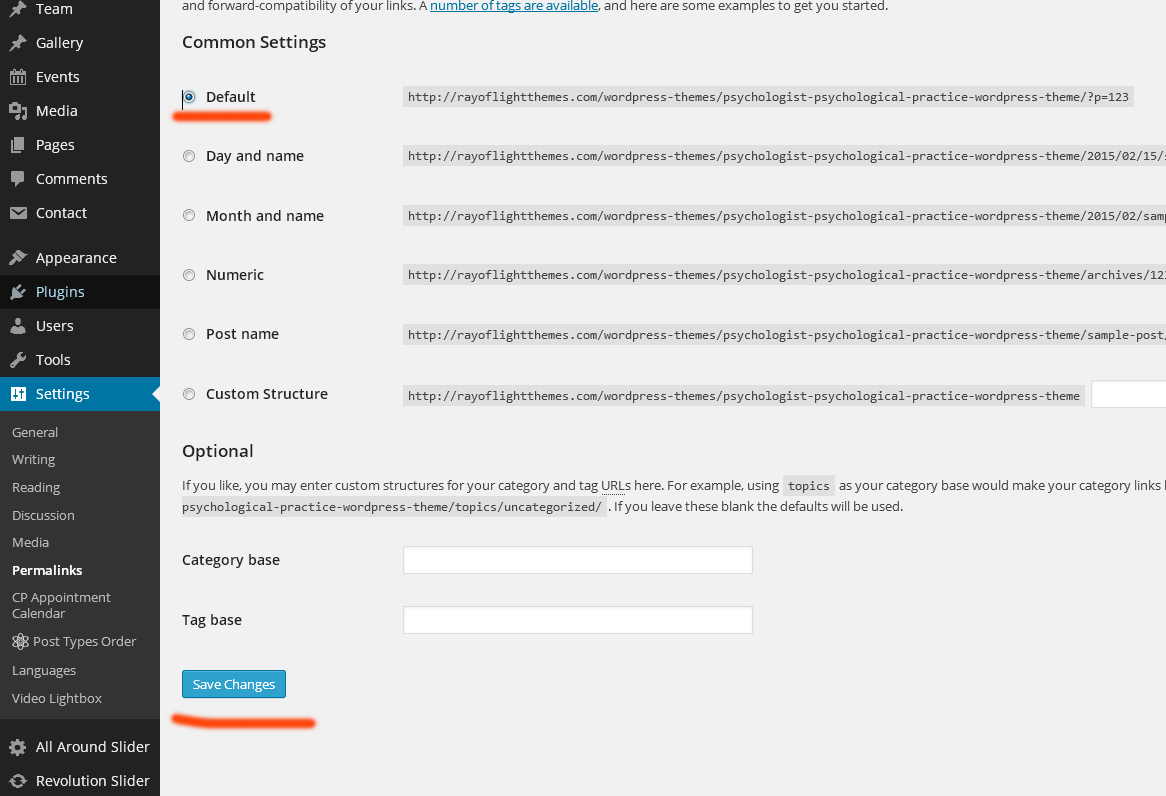Select the Post name permalink option
Screen dimensions: 1166x796
[189, 334]
